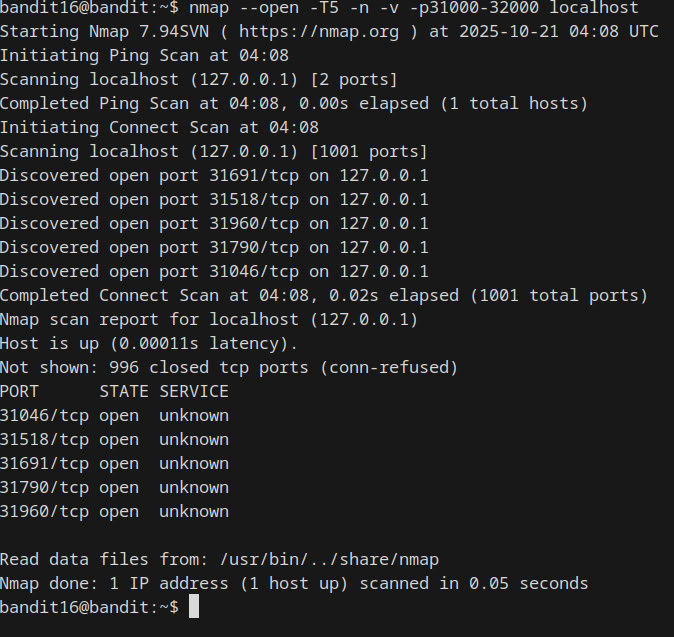Click the STATE column header
This screenshot has height=637, width=674.
124,391
